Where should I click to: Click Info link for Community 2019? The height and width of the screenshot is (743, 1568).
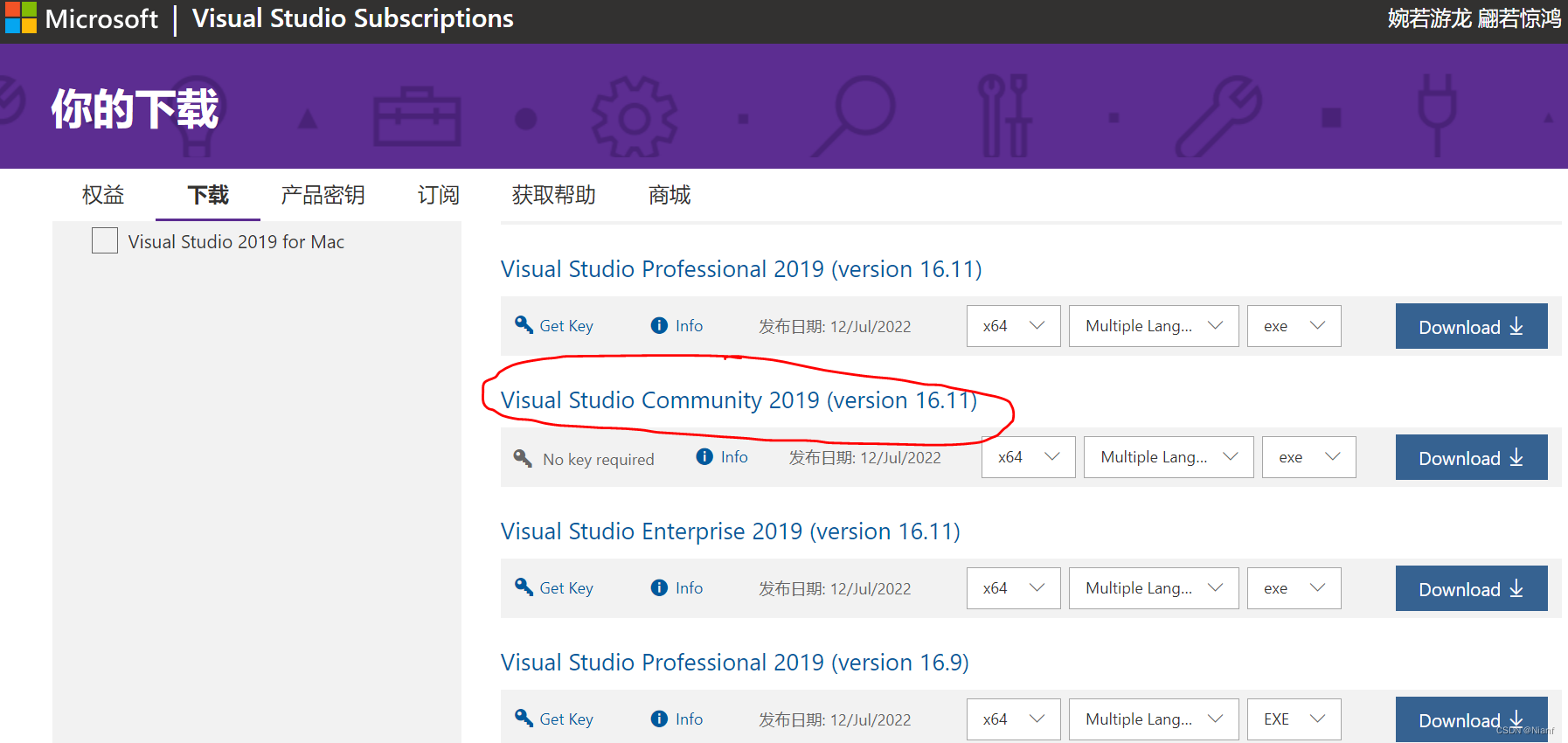pyautogui.click(x=734, y=457)
